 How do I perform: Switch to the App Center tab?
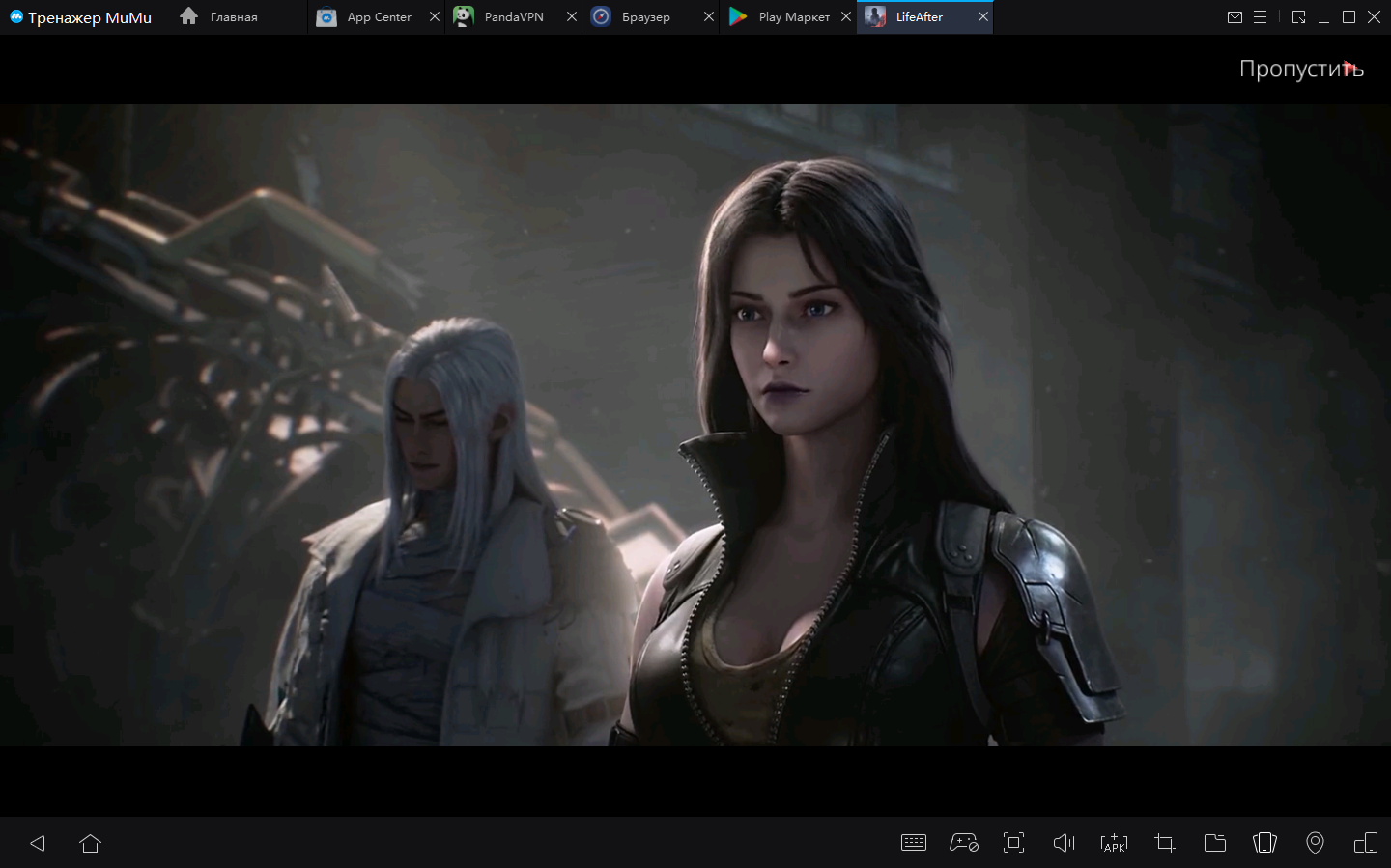click(378, 17)
